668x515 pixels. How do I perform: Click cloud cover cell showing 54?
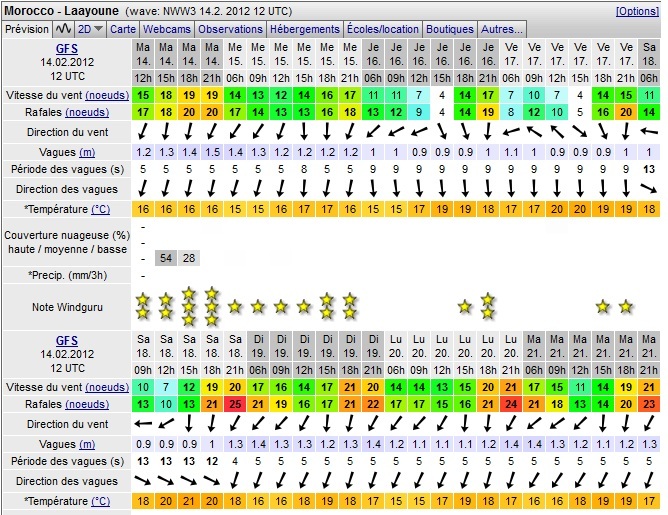166,258
